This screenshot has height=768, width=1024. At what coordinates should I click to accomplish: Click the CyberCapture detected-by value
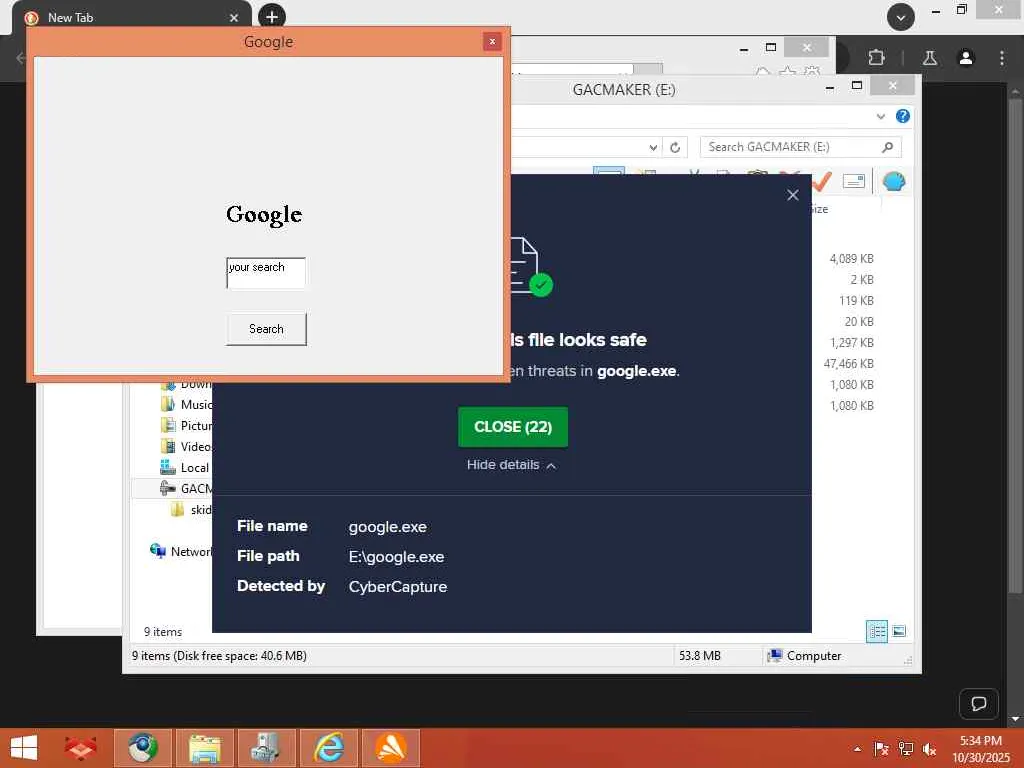398,587
